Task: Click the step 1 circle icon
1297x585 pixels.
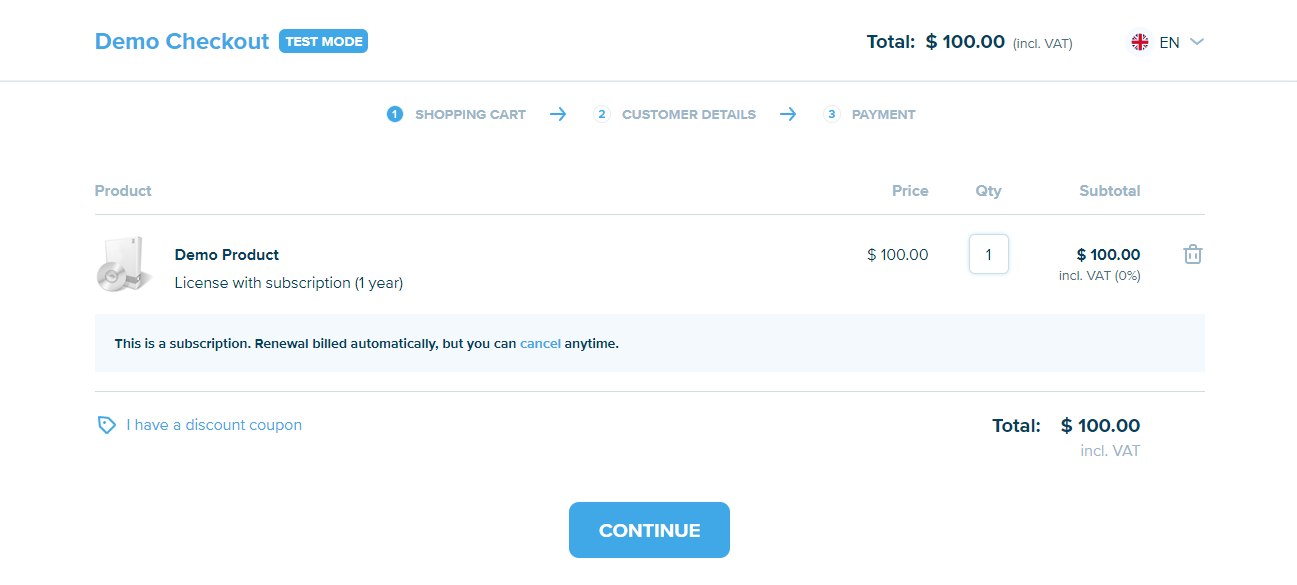Action: pos(395,114)
